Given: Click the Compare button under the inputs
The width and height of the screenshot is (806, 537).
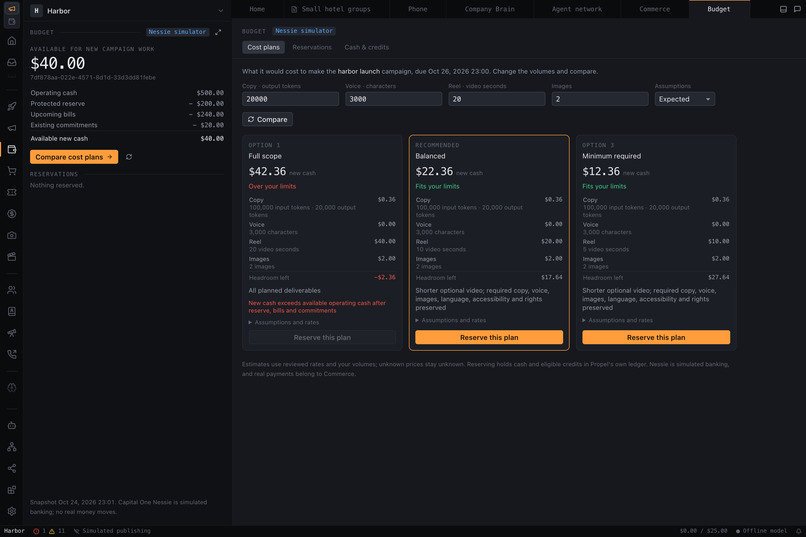Looking at the screenshot, I should (x=267, y=120).
